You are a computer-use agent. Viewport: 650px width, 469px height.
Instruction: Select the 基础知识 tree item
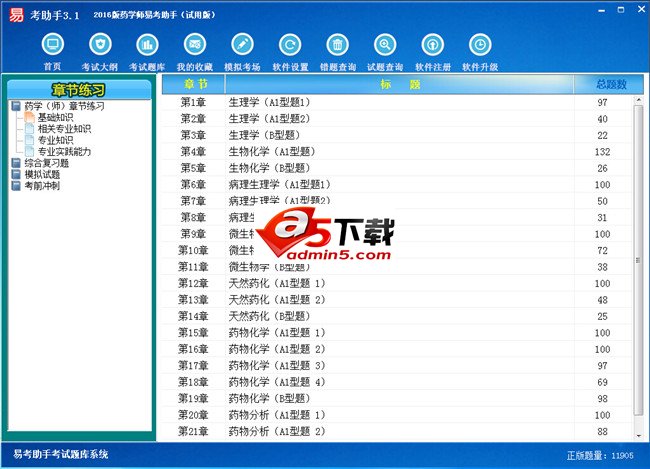[56, 117]
